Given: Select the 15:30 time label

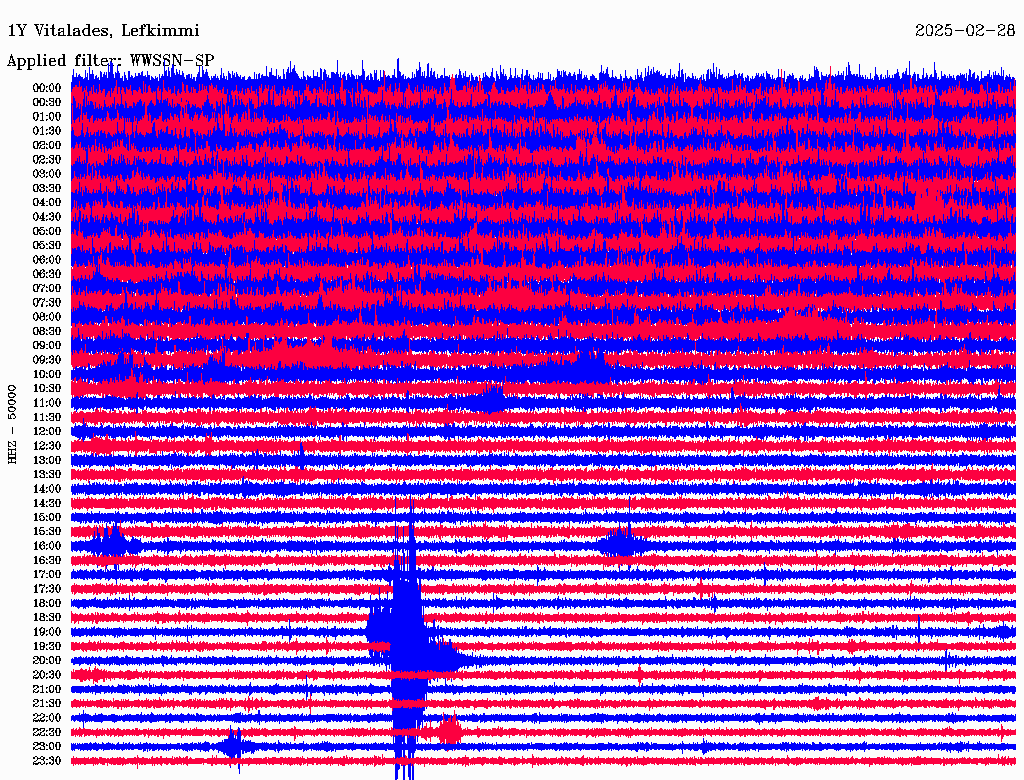Looking at the screenshot, I should pyautogui.click(x=47, y=532).
